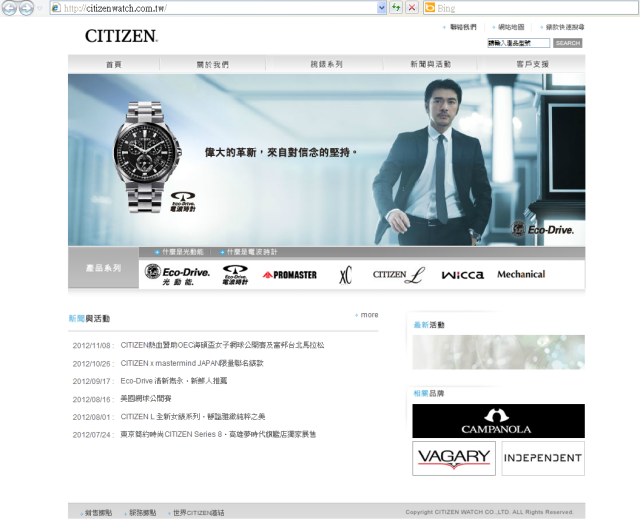Open the 什麼是電波時計 link
Image resolution: width=640 pixels, height=526 pixels.
[252, 252]
